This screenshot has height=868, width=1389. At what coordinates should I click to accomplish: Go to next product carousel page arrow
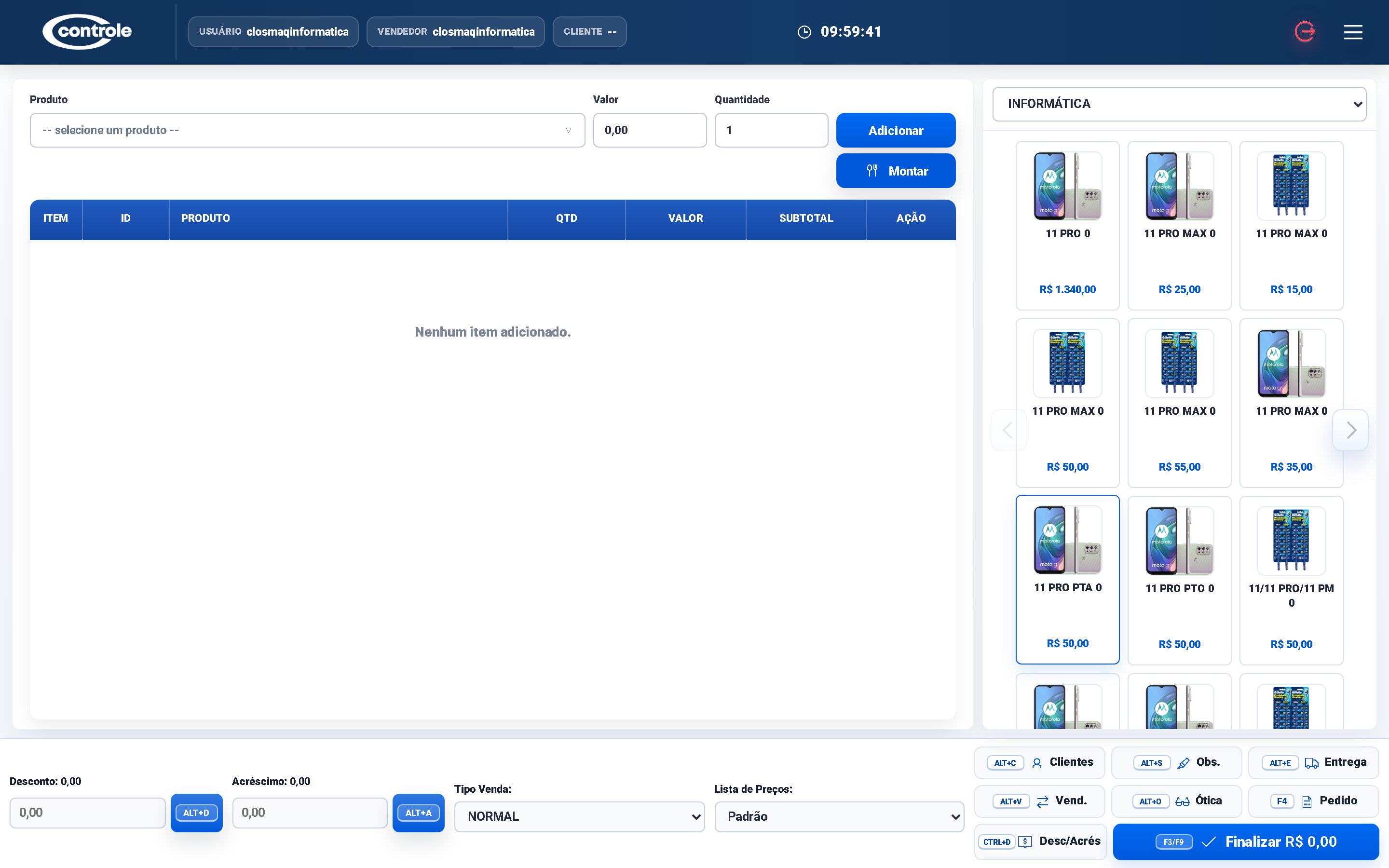(1351, 430)
